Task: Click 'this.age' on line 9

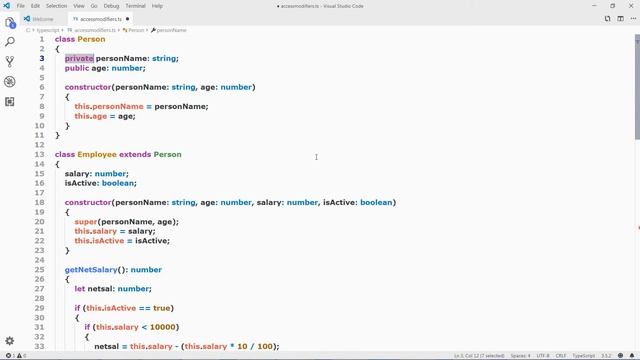Action: 91,116
